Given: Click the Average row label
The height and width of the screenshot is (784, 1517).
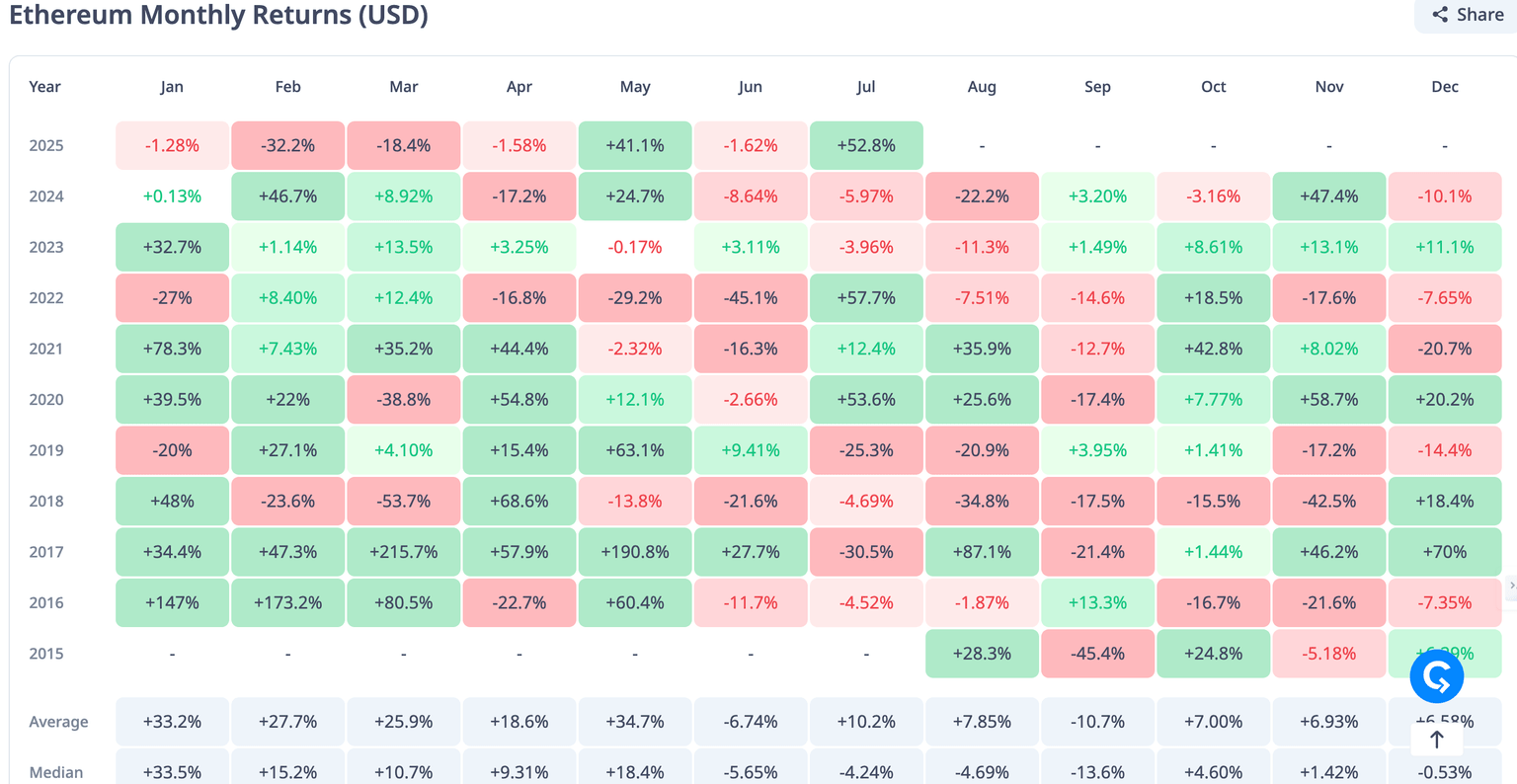Looking at the screenshot, I should tap(58, 722).
